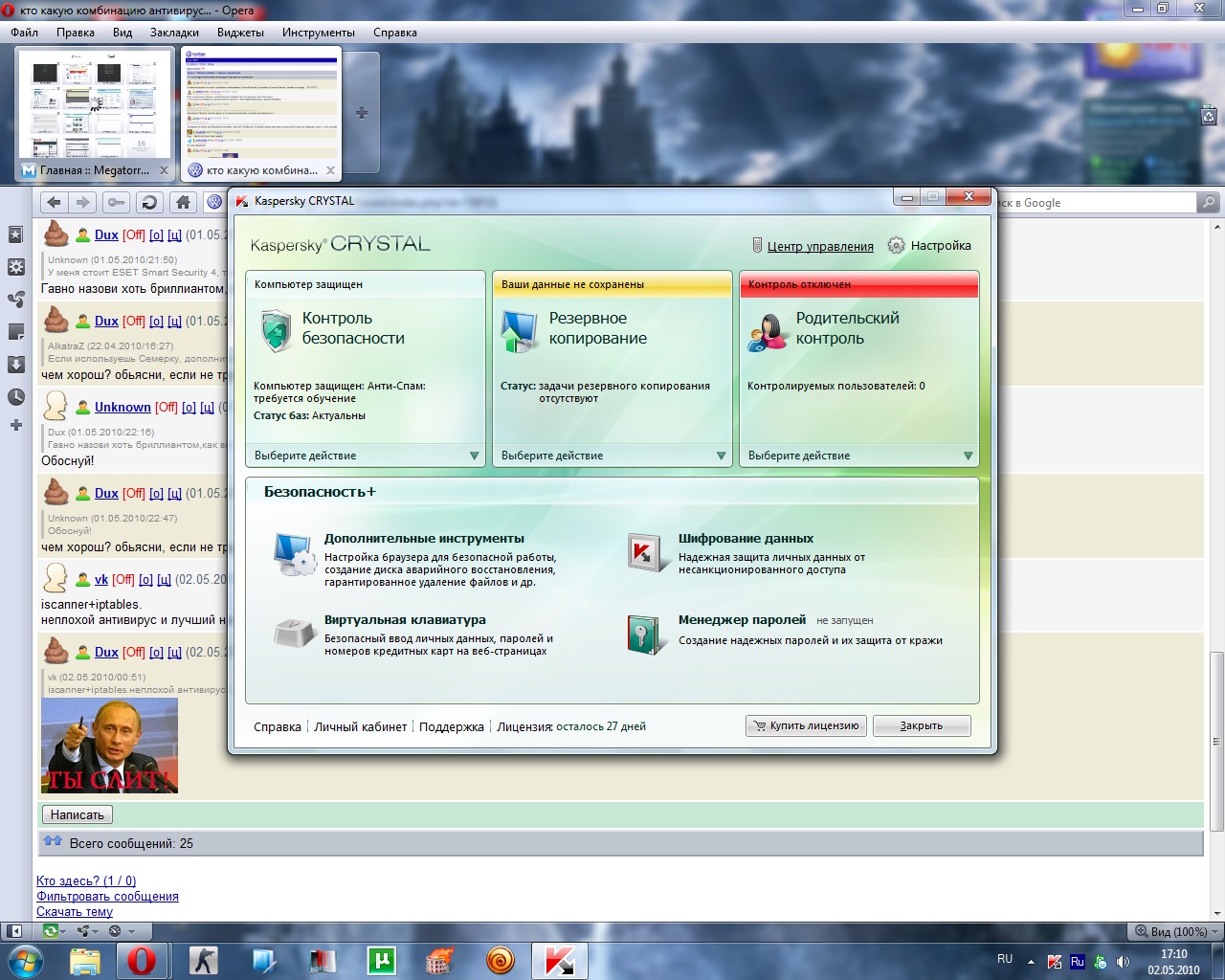The height and width of the screenshot is (980, 1225).
Task: Open the Файл menu in Opera
Action: click(x=25, y=33)
